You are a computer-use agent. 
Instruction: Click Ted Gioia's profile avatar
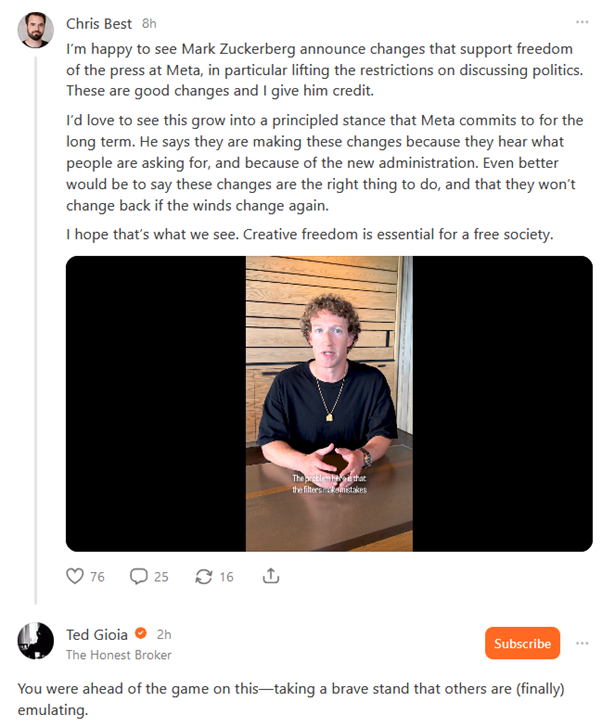tap(36, 641)
